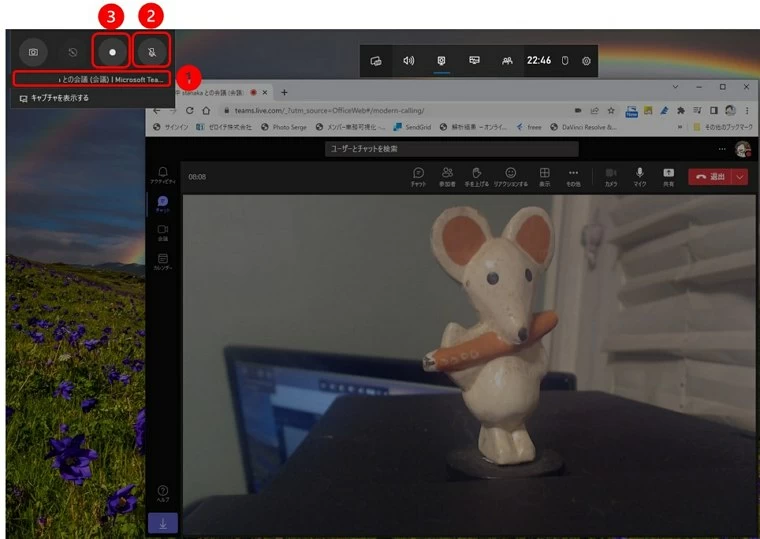Click the 'ユーザーとチャットを検索' search box
The image size is (760, 539).
point(452,149)
